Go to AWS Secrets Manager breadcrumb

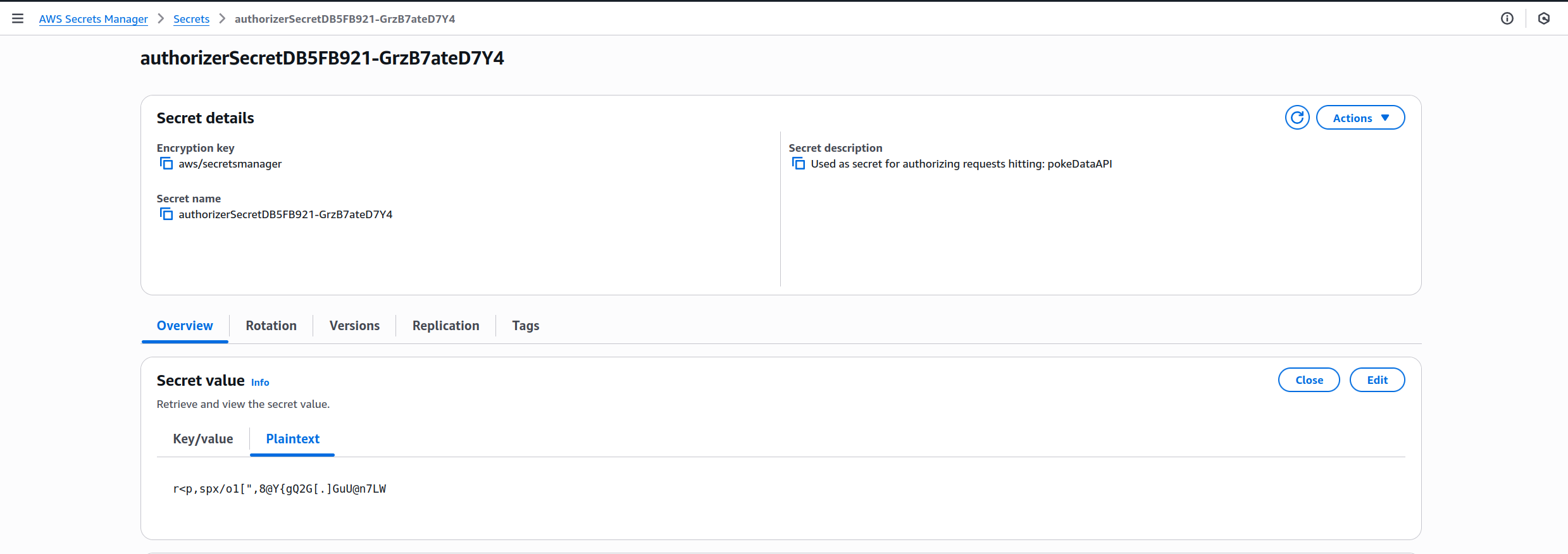[94, 19]
